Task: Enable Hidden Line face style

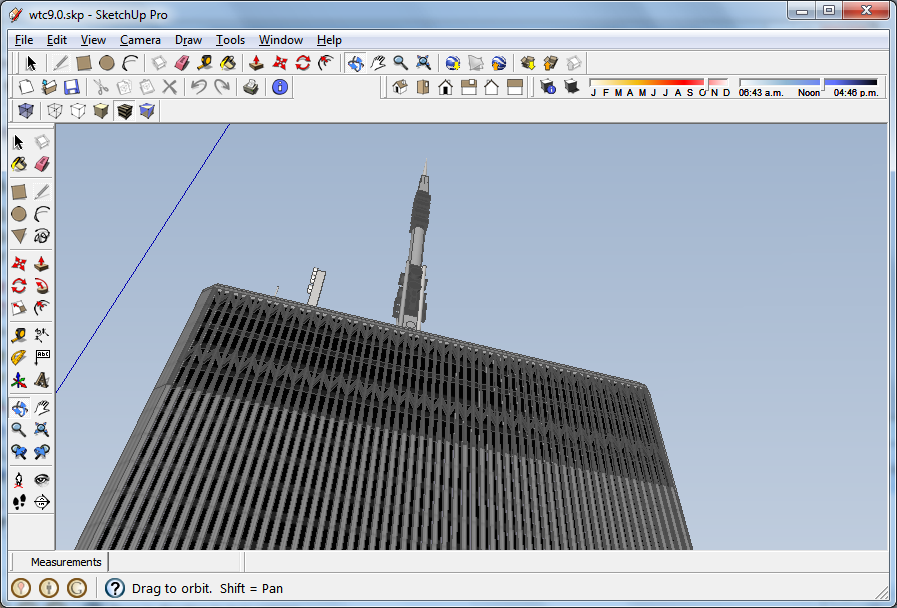Action: 78,110
